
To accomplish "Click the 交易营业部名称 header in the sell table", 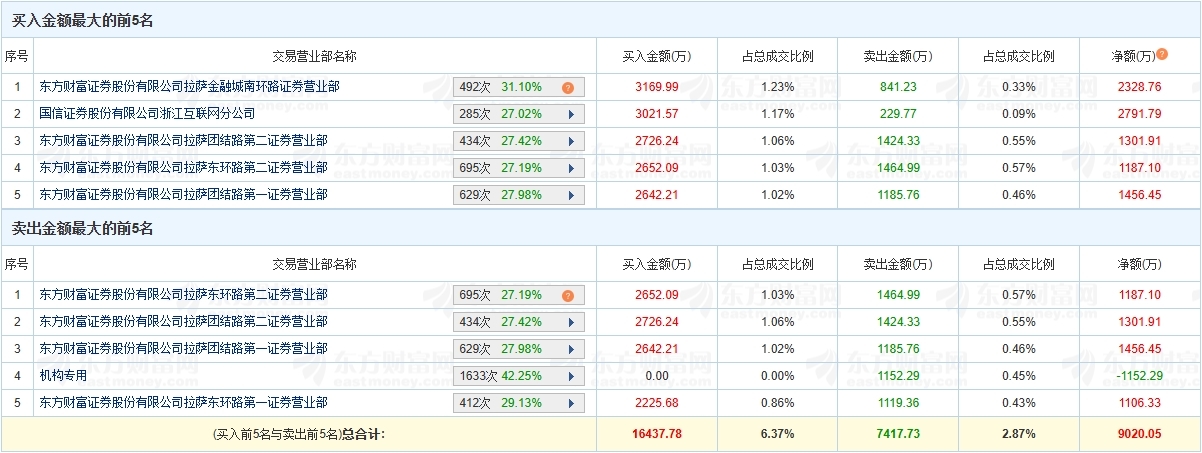I will [x=314, y=264].
